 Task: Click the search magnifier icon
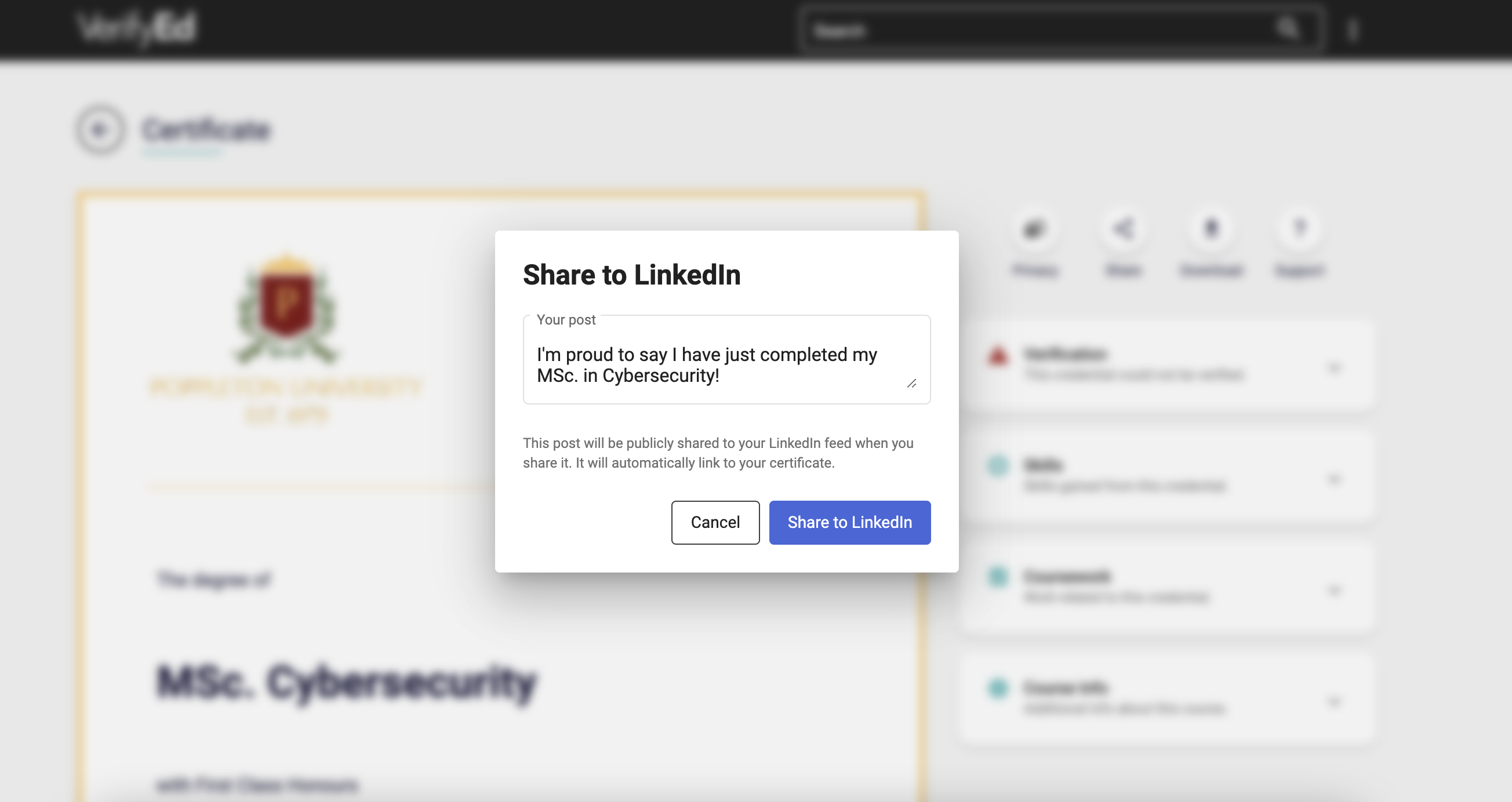(1288, 28)
